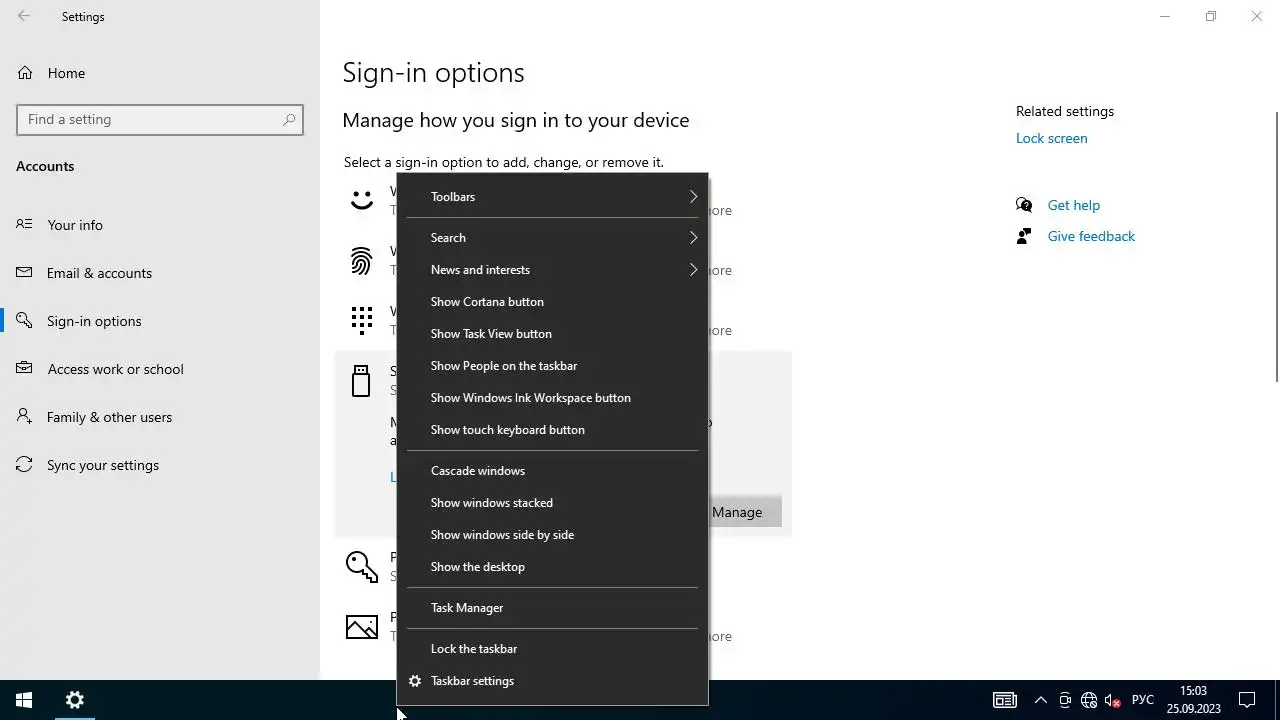Select the Password key icon
This screenshot has width=1280, height=720.
(361, 566)
